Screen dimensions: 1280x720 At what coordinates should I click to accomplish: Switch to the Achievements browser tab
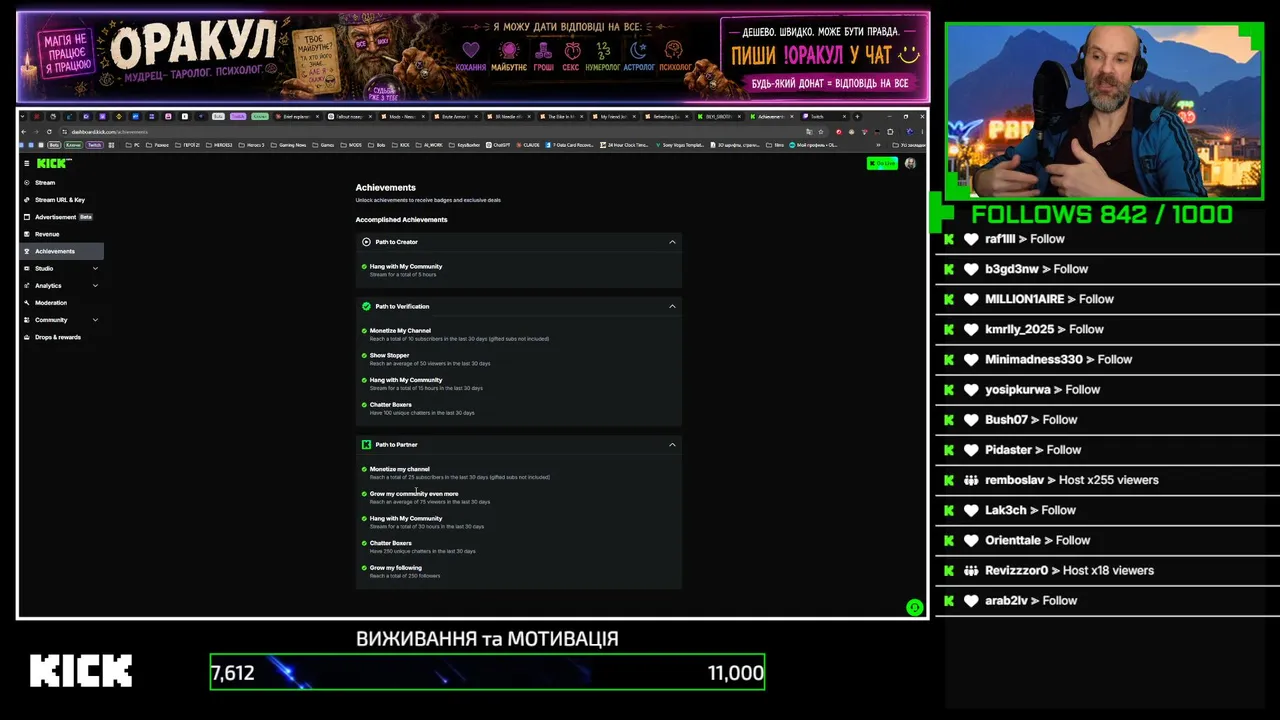click(775, 116)
